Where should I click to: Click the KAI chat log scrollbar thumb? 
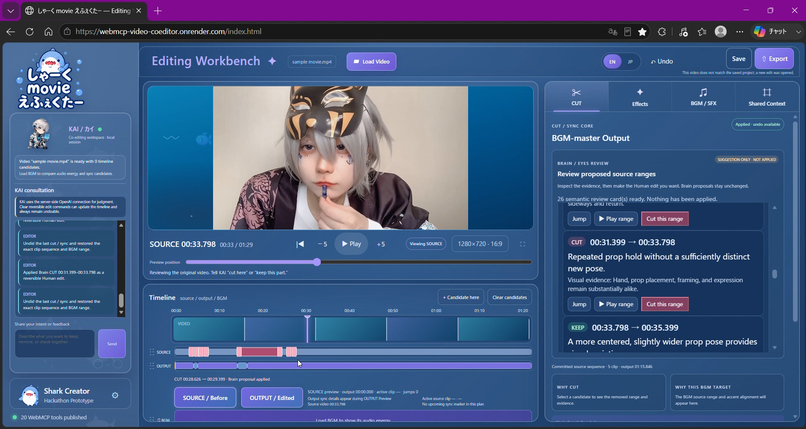[121, 300]
